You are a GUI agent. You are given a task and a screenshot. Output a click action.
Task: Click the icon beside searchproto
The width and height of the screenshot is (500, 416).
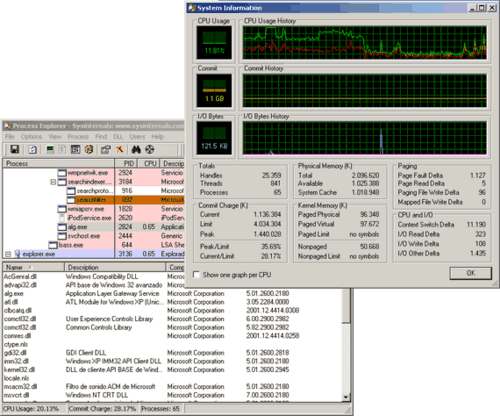click(71, 191)
